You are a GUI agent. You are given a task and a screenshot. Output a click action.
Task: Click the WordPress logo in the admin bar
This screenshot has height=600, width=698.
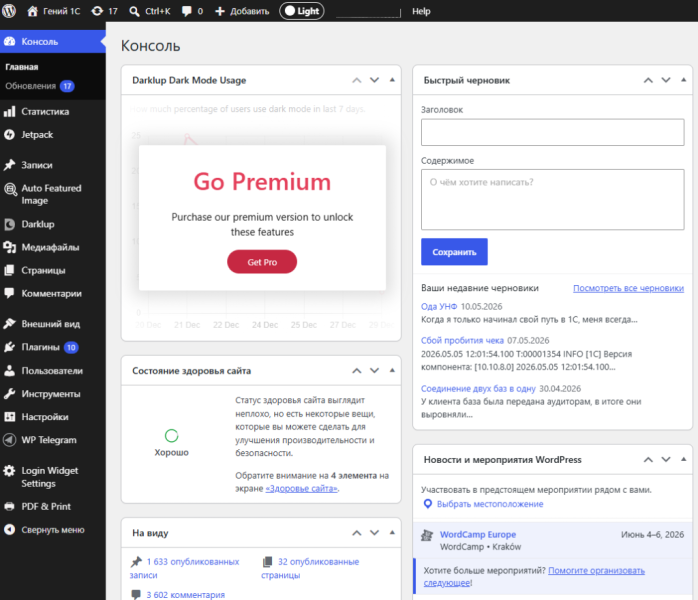point(9,11)
